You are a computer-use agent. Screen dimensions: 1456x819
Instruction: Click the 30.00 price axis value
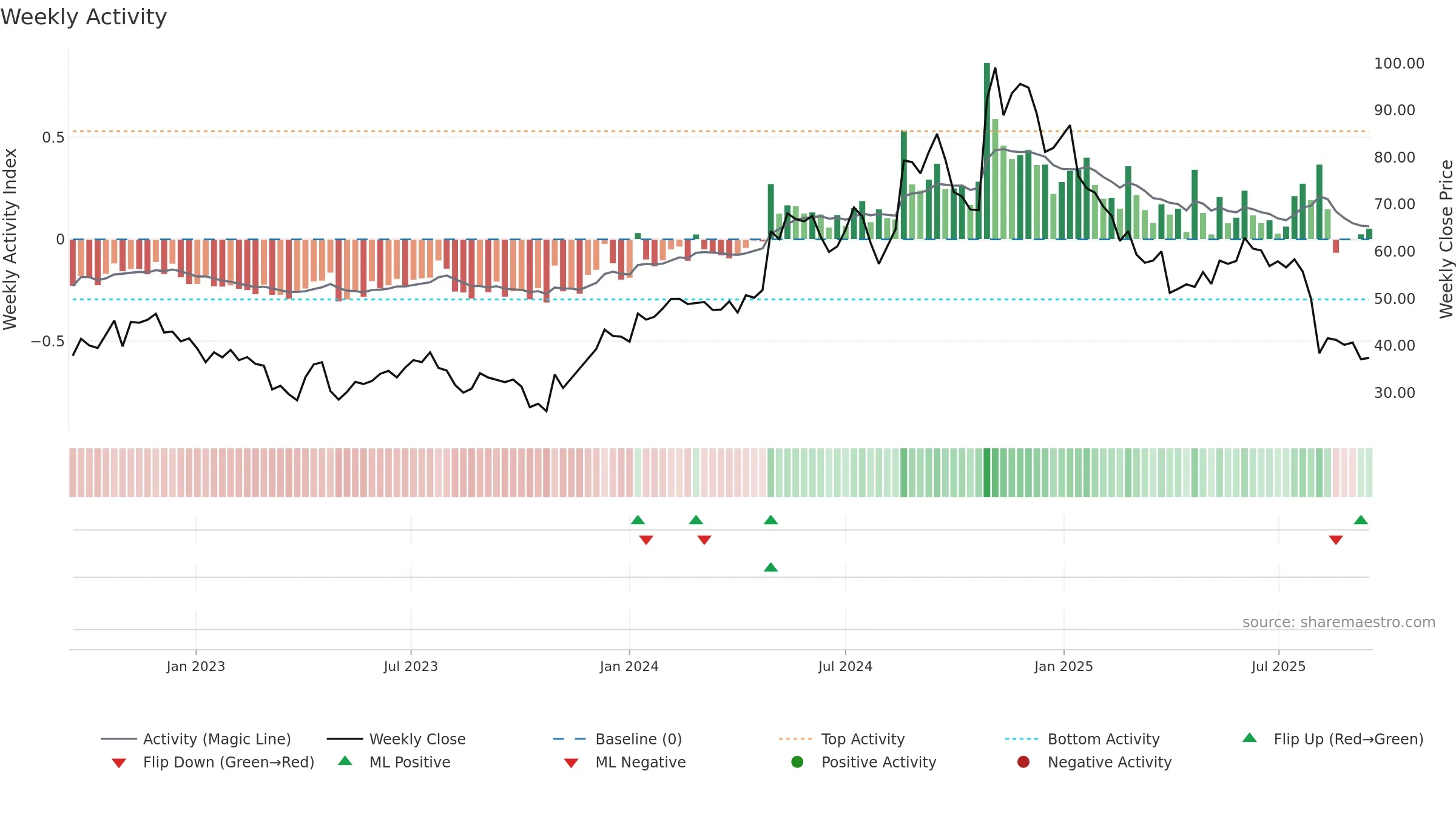point(1394,393)
